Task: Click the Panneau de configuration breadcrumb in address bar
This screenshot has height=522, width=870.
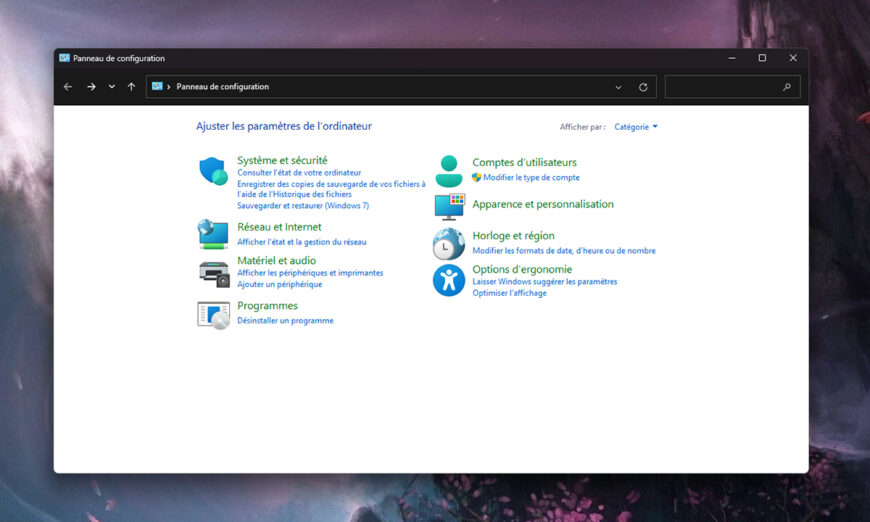Action: click(222, 87)
